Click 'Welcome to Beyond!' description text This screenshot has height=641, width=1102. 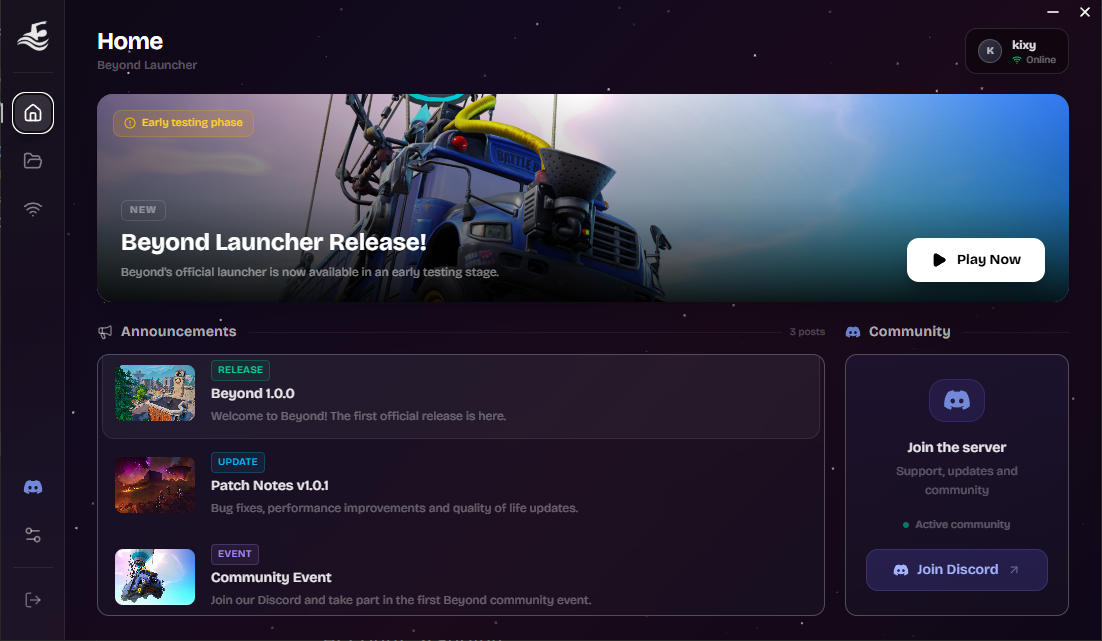pos(358,416)
